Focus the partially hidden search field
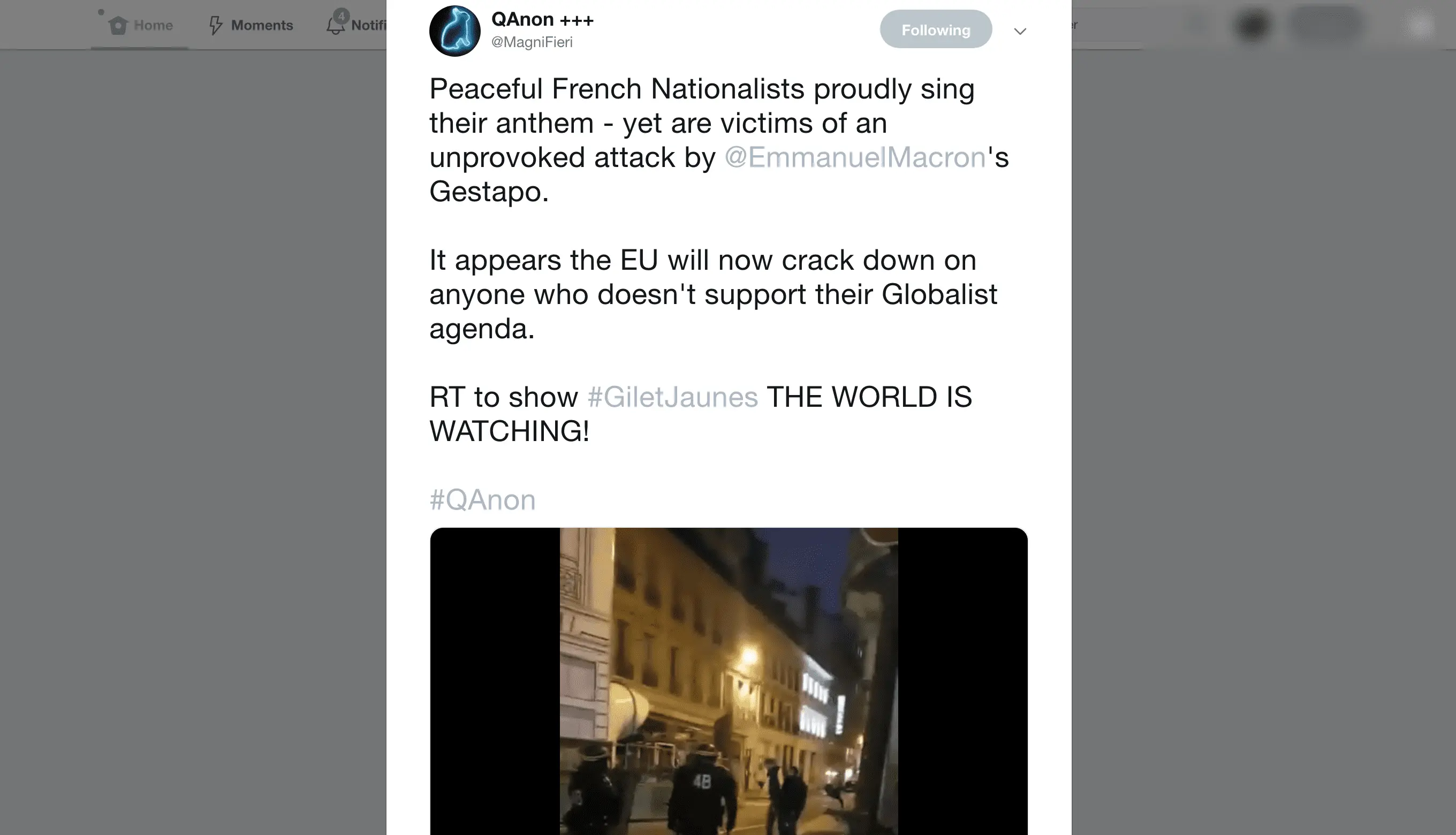 pyautogui.click(x=1107, y=25)
